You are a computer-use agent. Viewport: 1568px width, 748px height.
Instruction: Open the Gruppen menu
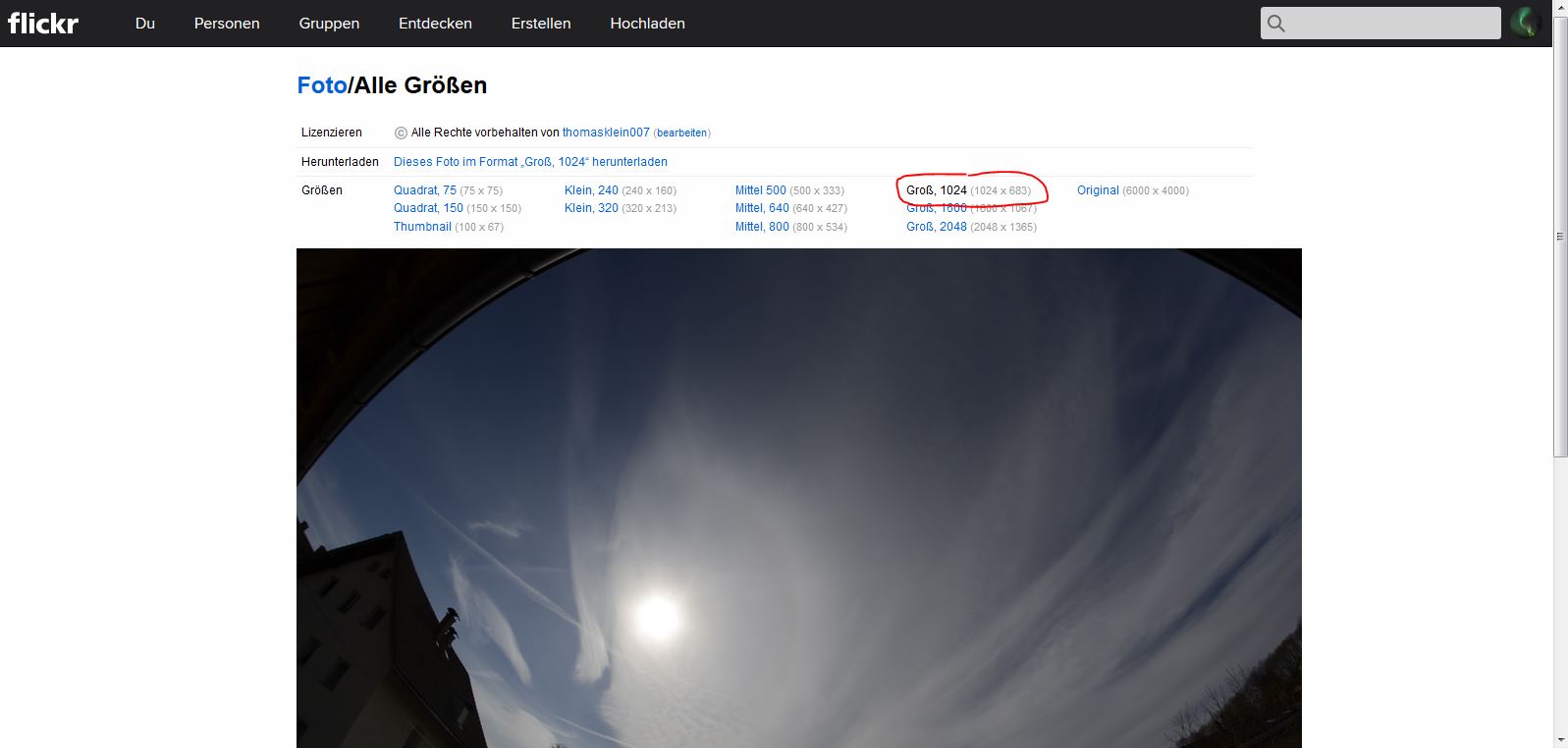click(x=329, y=24)
